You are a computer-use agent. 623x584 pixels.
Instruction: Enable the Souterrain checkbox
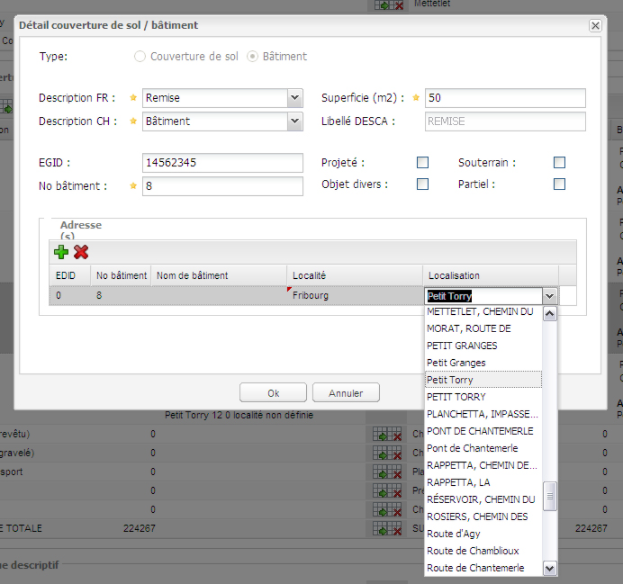tap(559, 162)
